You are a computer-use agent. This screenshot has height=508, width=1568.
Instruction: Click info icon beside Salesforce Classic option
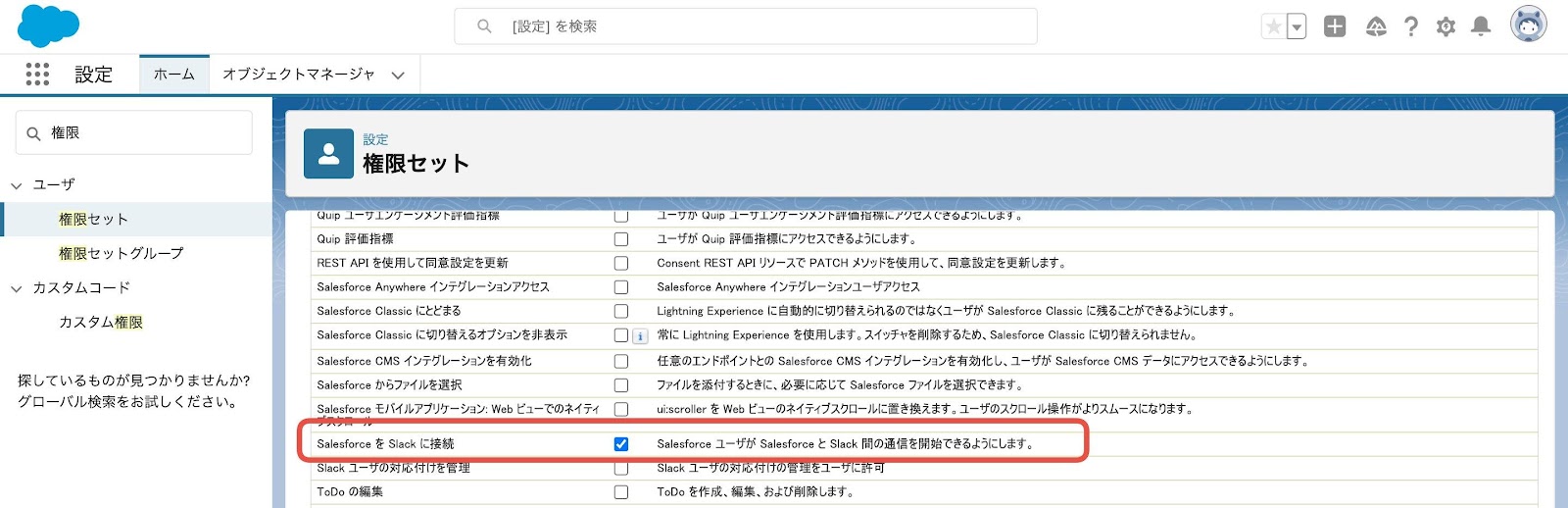pos(640,336)
